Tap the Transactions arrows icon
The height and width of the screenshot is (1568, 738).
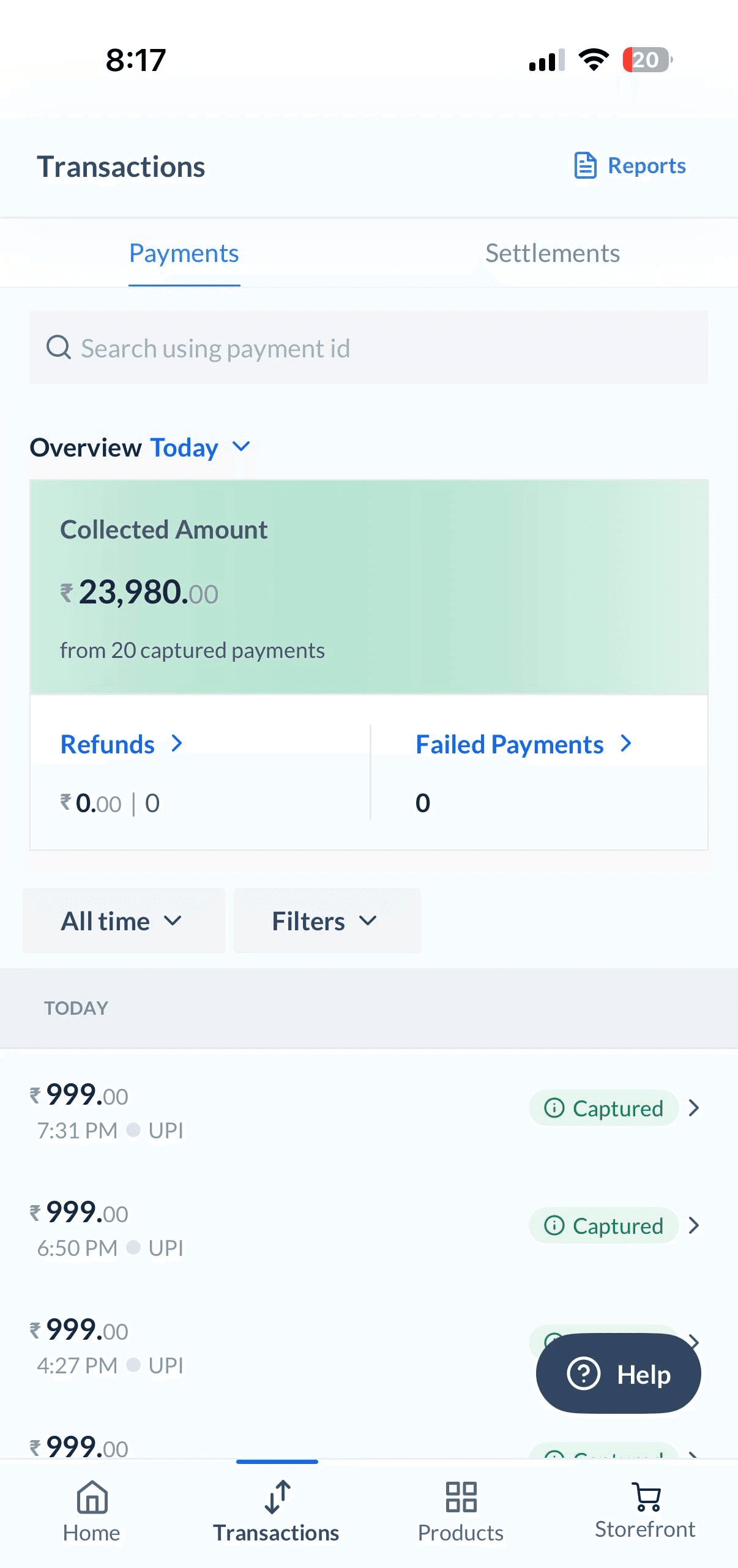click(x=277, y=1496)
